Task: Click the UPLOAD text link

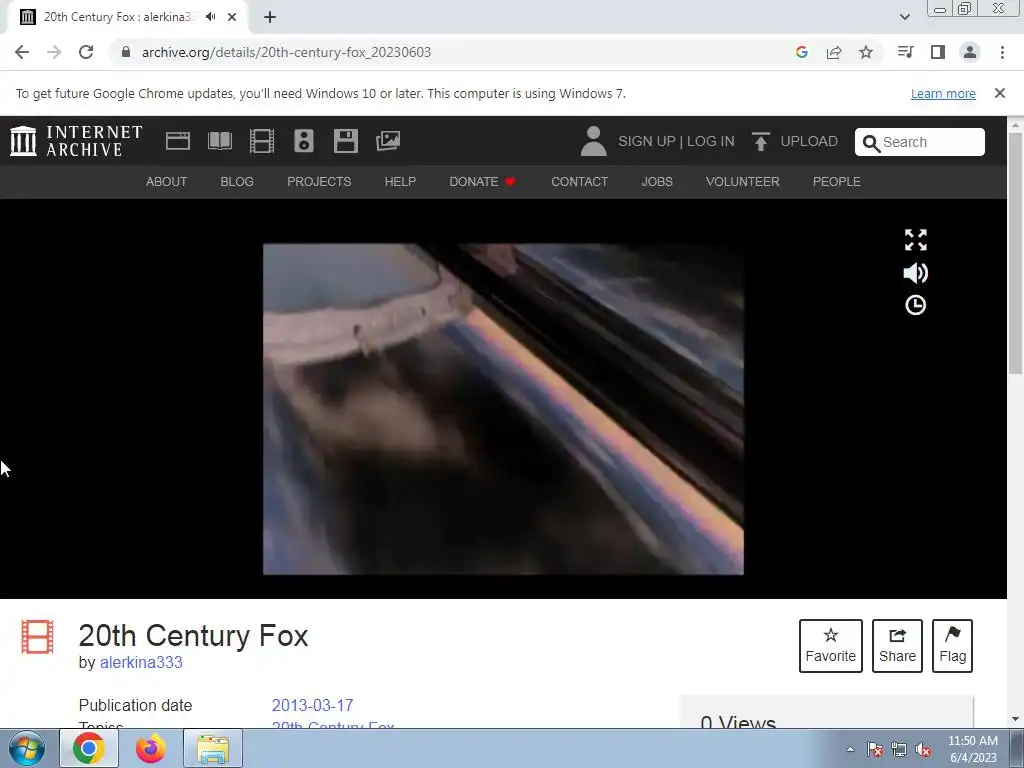Action: 809,141
